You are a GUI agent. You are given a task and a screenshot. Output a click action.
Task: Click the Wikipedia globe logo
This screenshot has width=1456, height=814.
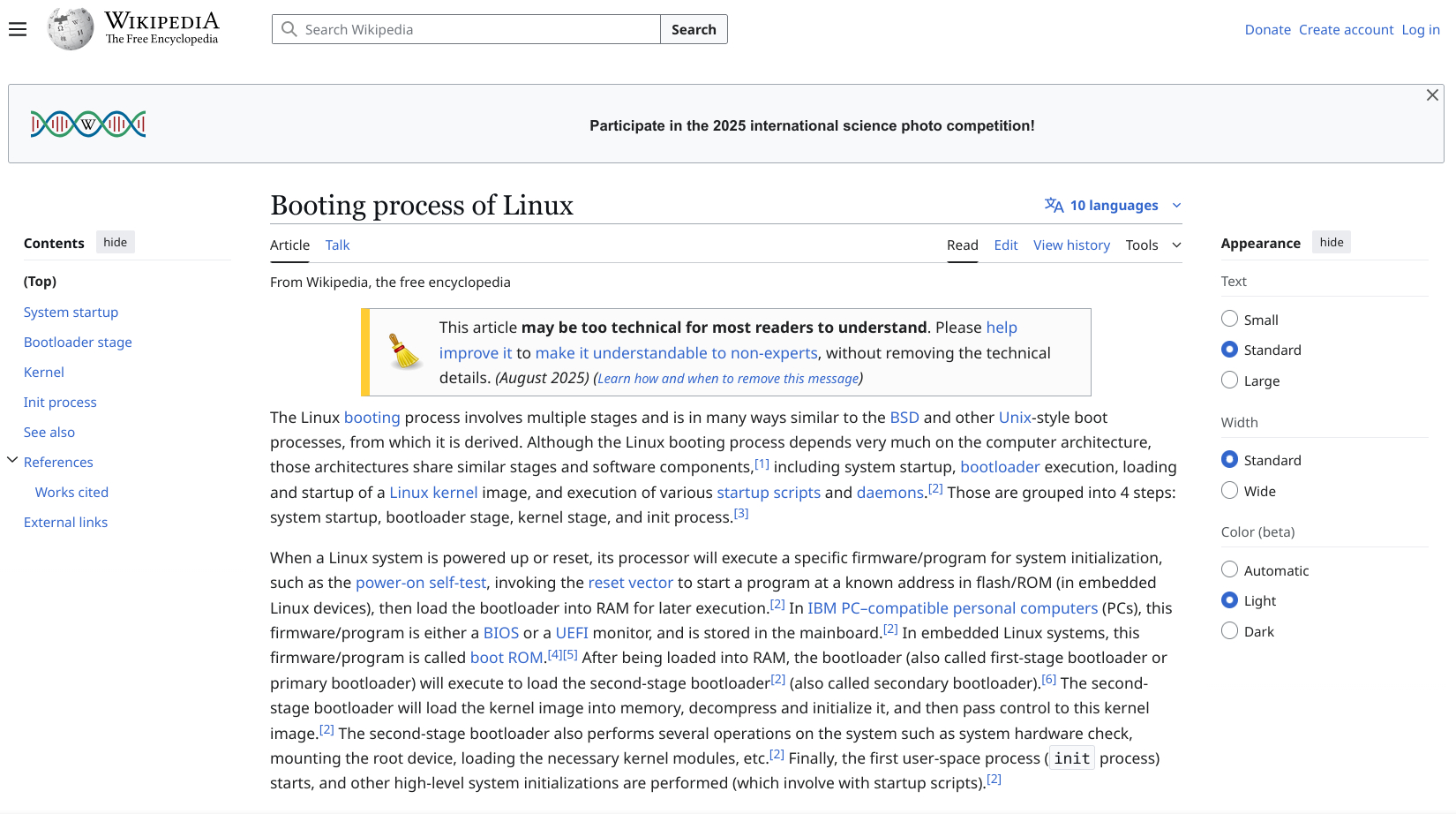pyautogui.click(x=71, y=29)
